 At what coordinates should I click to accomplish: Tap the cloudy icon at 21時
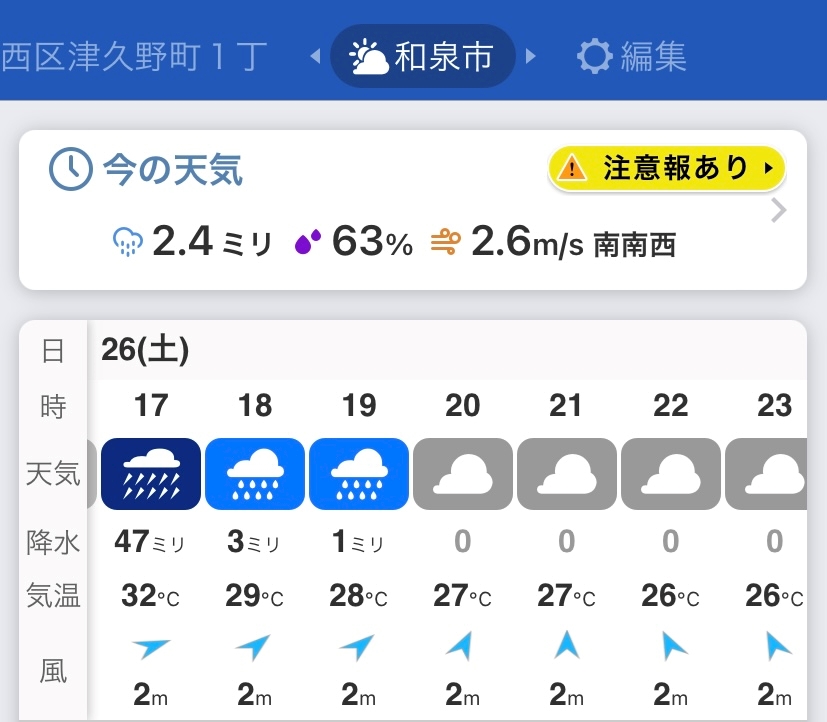(567, 474)
